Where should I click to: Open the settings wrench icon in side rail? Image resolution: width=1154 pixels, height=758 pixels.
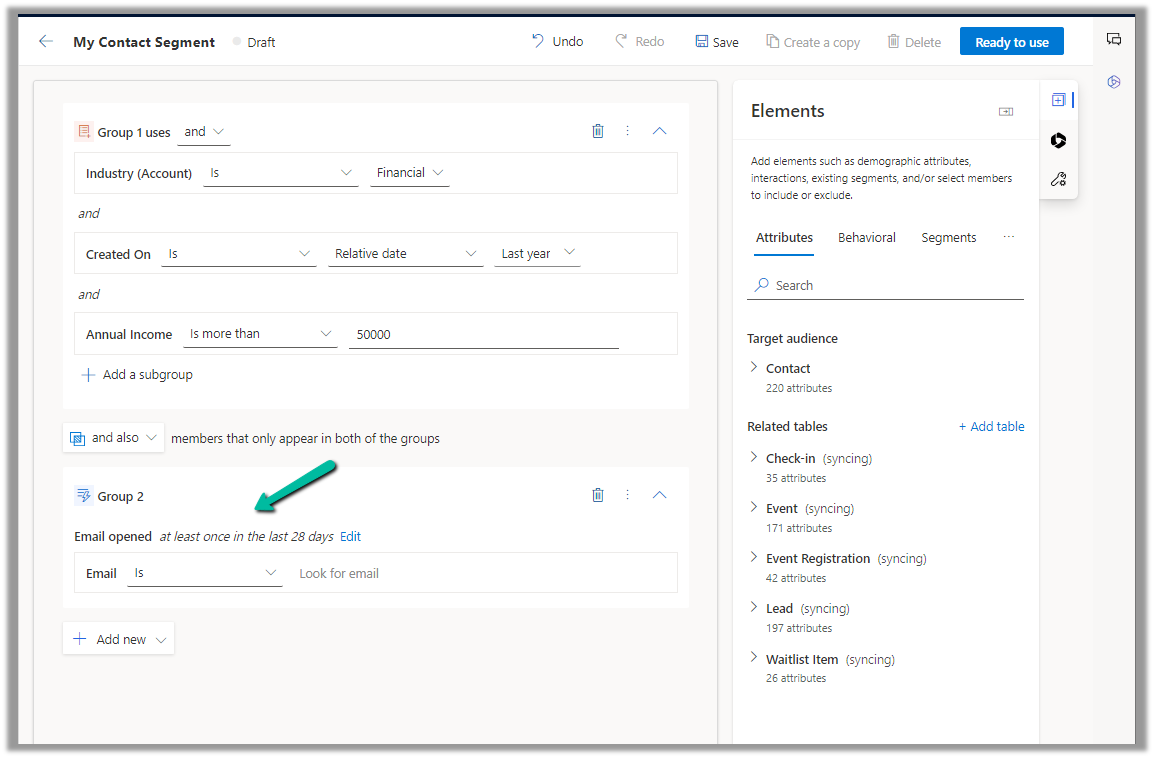(1058, 179)
